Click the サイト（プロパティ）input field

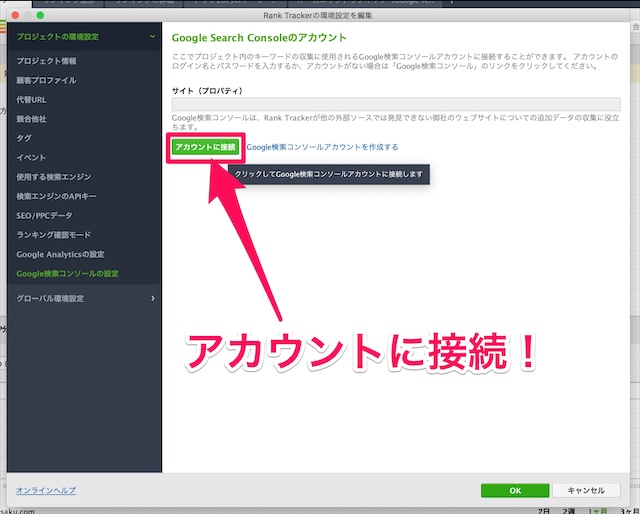pos(396,104)
